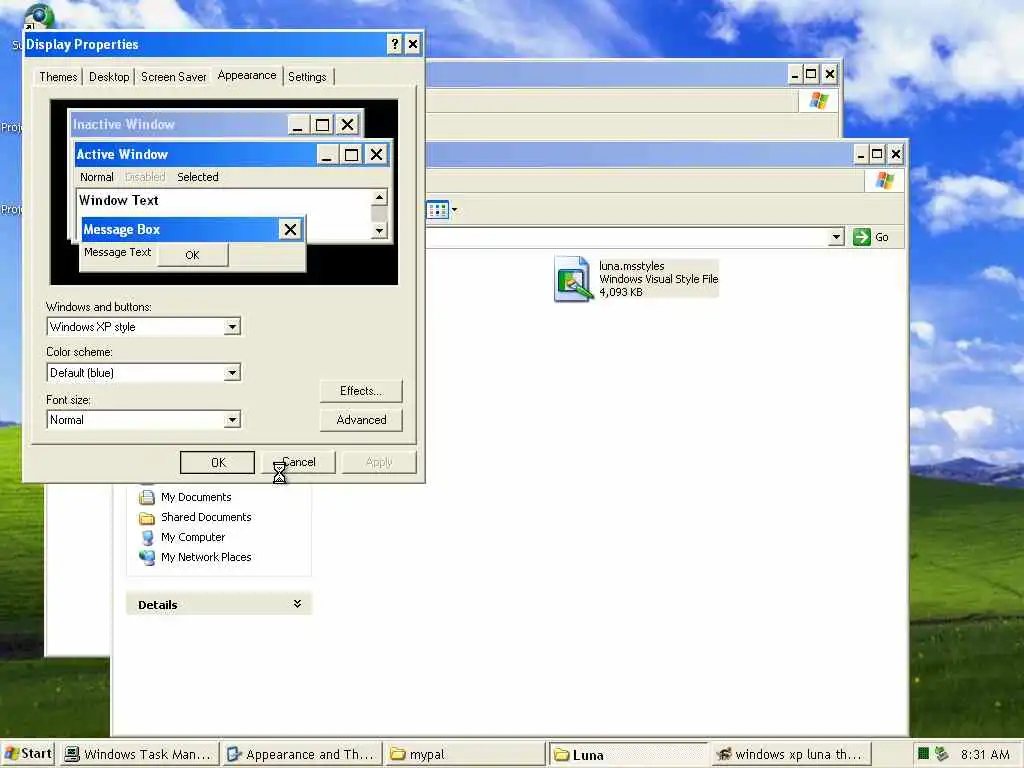Image resolution: width=1024 pixels, height=768 pixels.
Task: Open the Font size dropdown
Action: 232,420
